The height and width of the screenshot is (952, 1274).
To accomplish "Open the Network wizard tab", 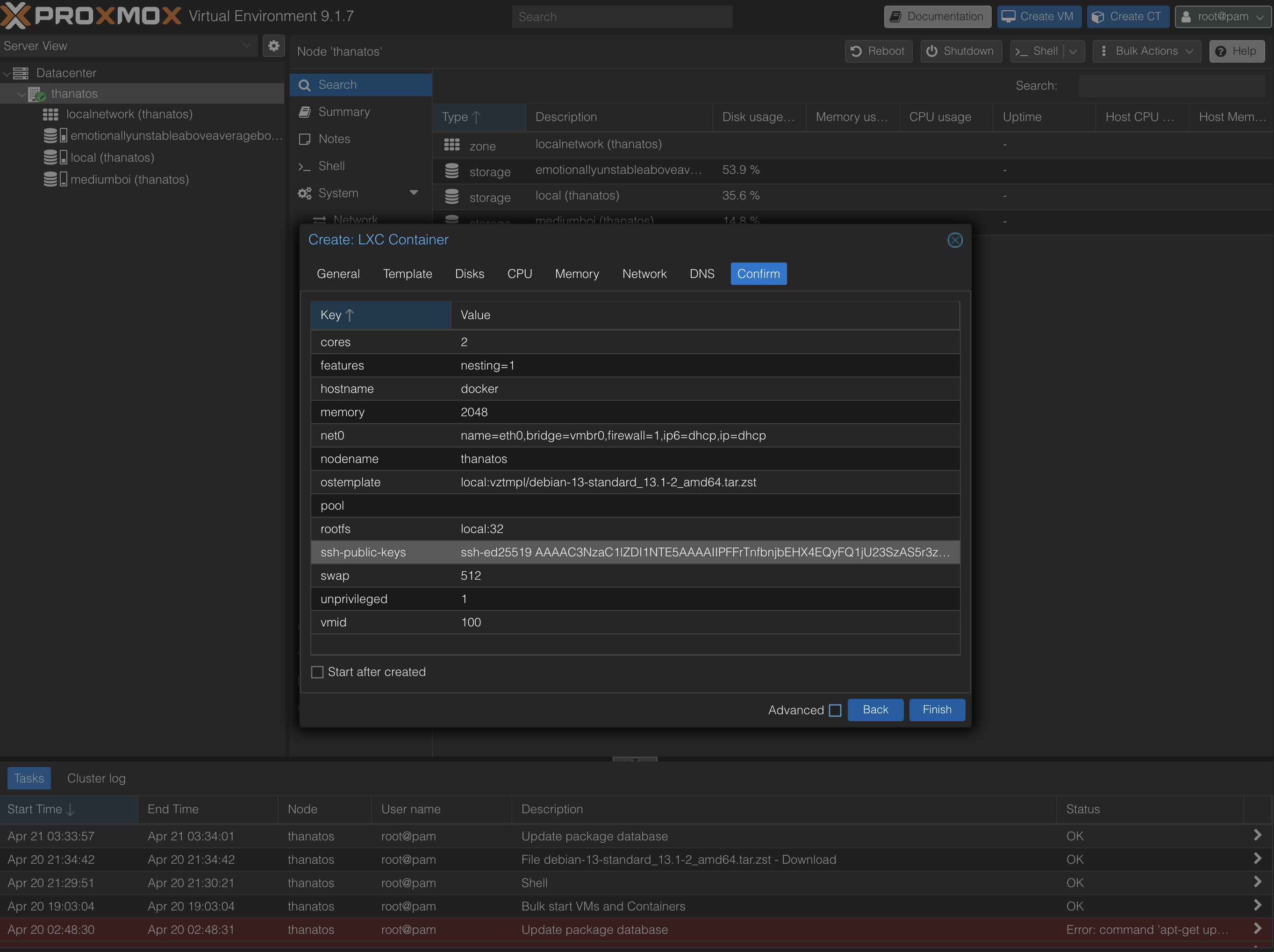I will pos(644,274).
